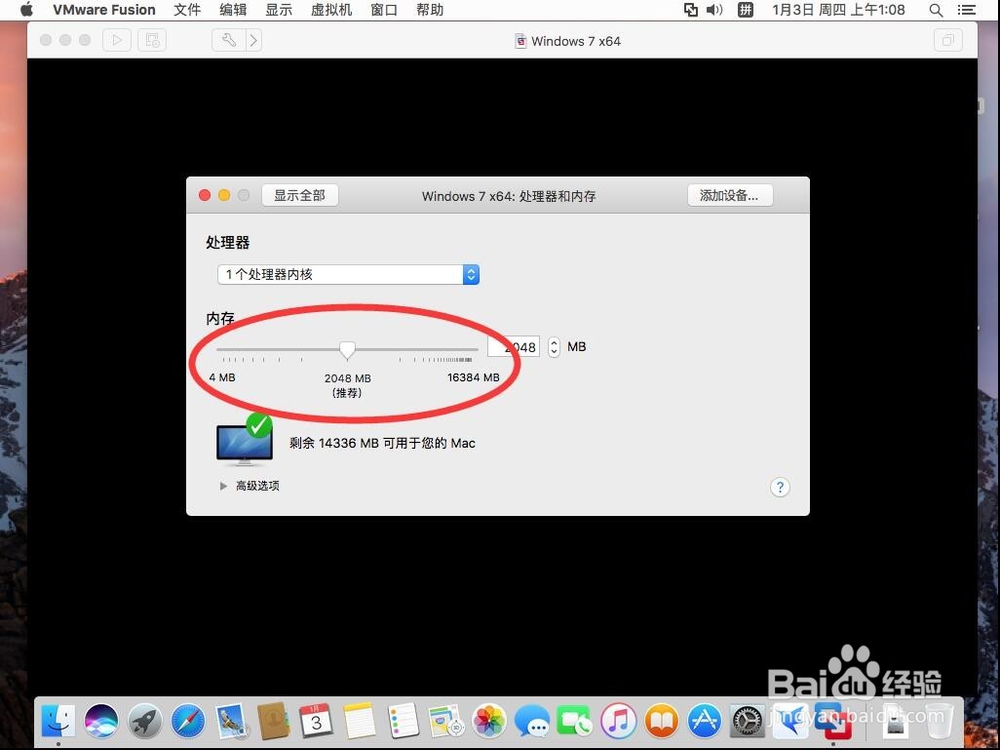This screenshot has width=1000, height=750.
Task: Open the 帮助 menu
Action: (430, 10)
